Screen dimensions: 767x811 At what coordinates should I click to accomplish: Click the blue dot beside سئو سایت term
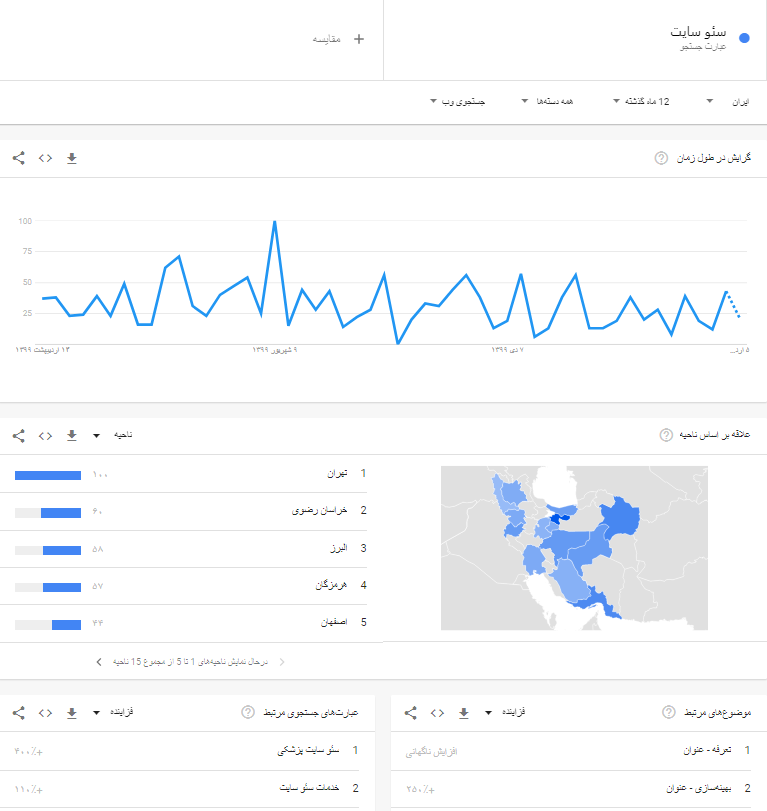click(x=743, y=39)
